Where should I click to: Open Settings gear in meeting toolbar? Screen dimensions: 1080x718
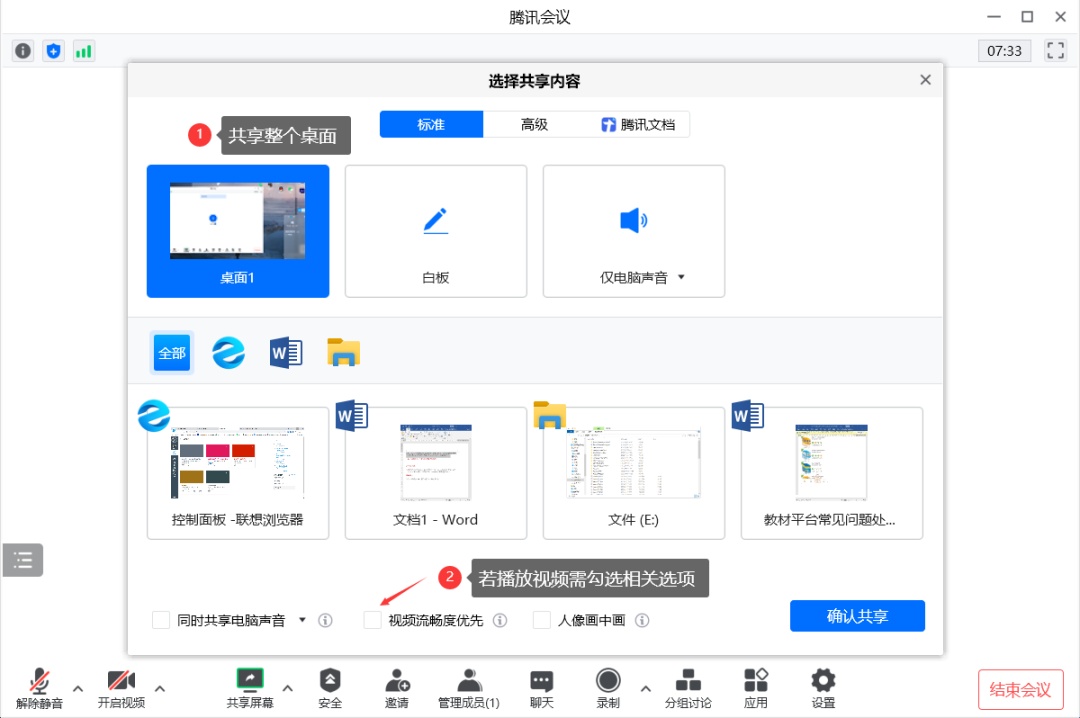click(823, 681)
